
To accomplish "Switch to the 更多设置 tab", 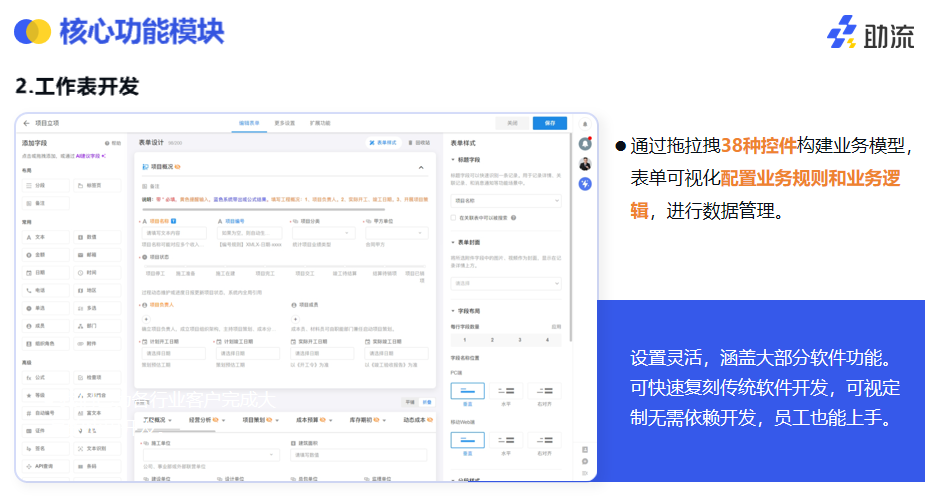I will [x=285, y=123].
